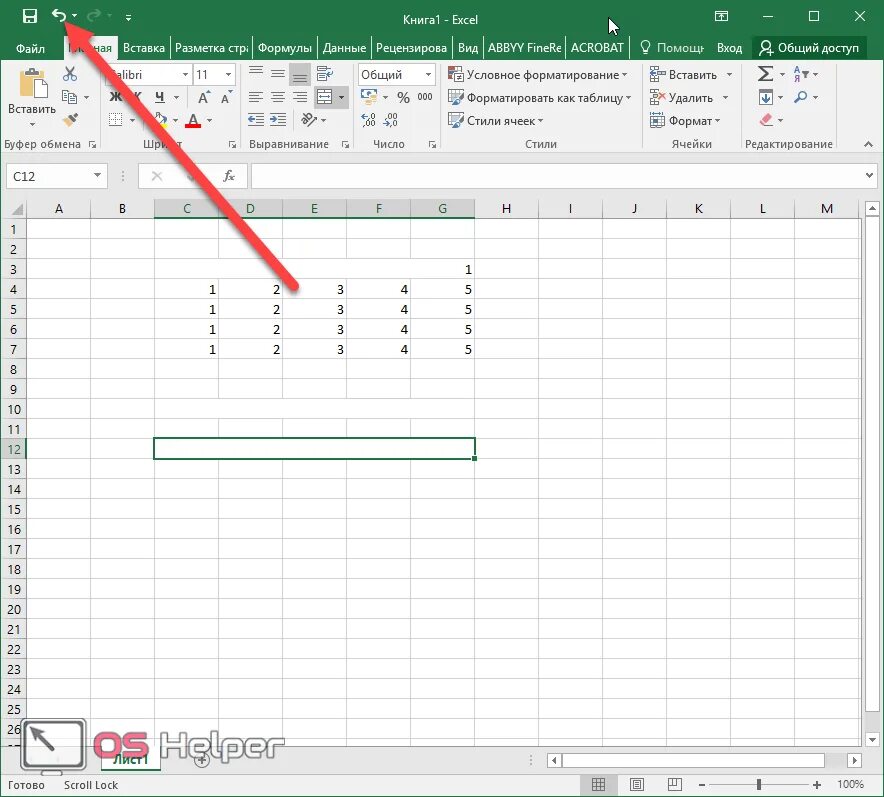Viewport: 884px width, 797px height.
Task: Open Стили ячеек gallery
Action: pyautogui.click(x=496, y=121)
